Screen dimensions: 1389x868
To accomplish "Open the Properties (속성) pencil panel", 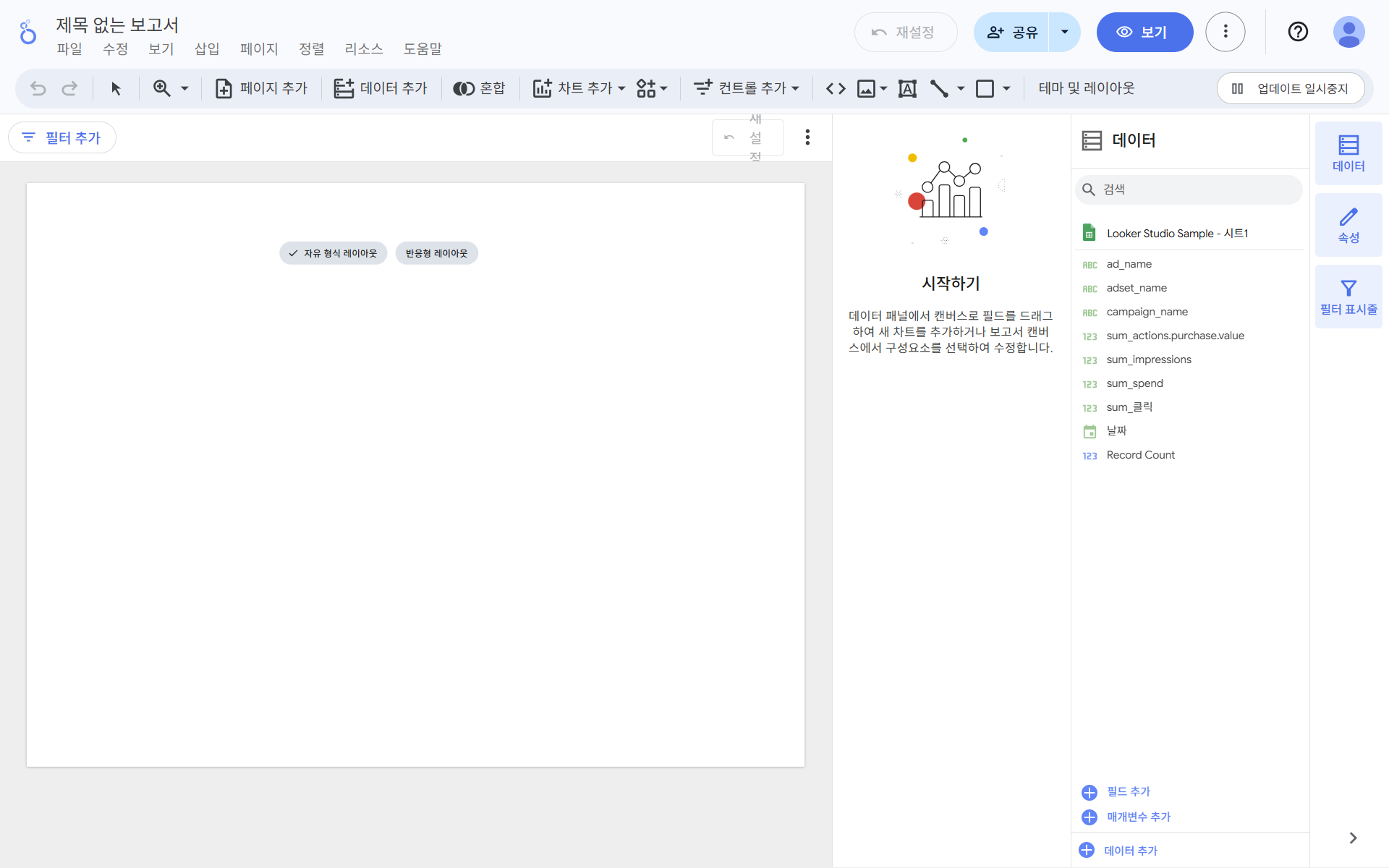I will (x=1348, y=225).
